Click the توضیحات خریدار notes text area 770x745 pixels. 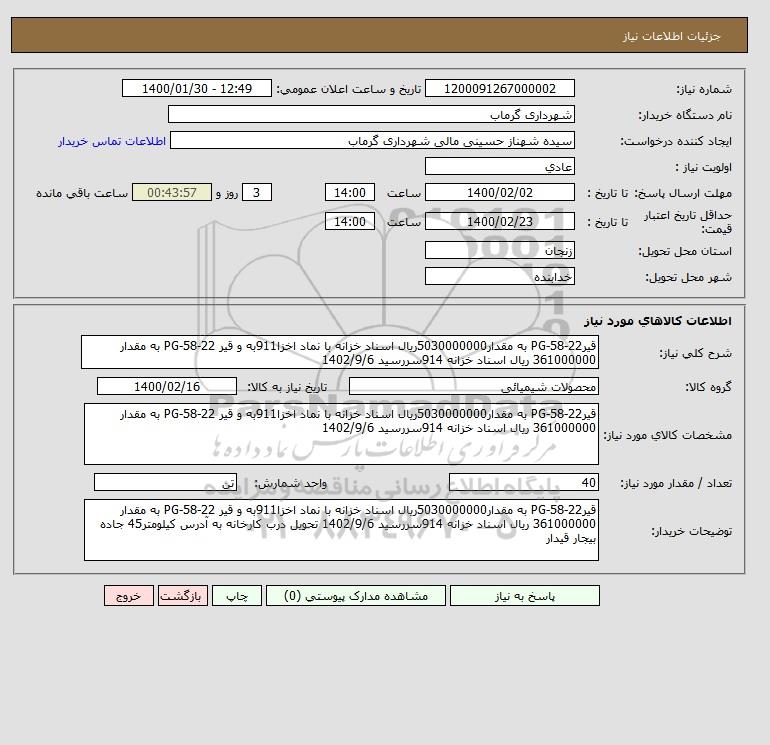point(341,530)
